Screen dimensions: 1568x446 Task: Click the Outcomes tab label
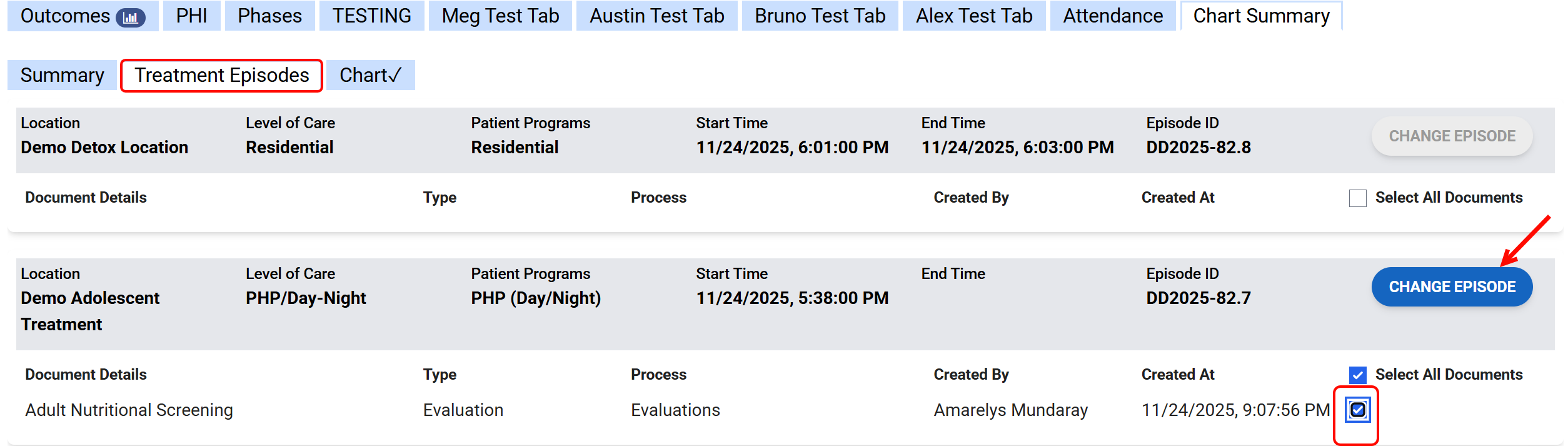65,16
